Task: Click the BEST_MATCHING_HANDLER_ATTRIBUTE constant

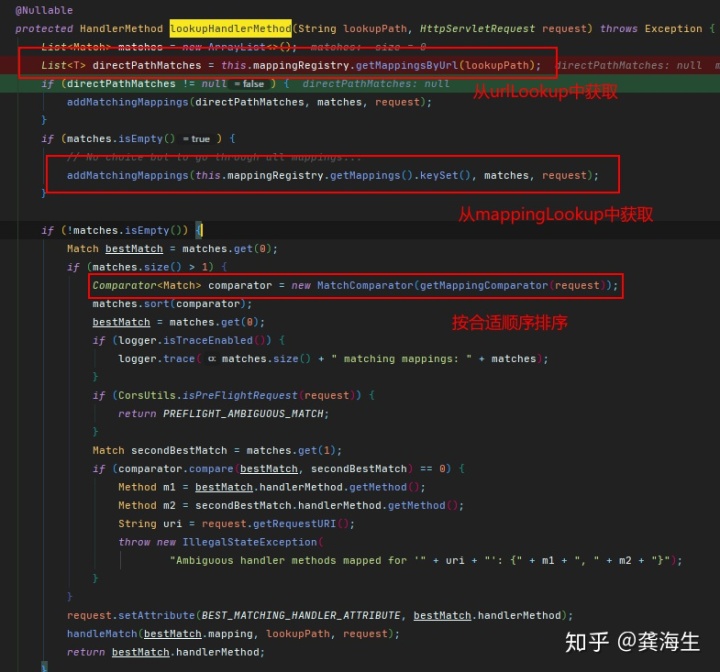Action: tap(301, 616)
